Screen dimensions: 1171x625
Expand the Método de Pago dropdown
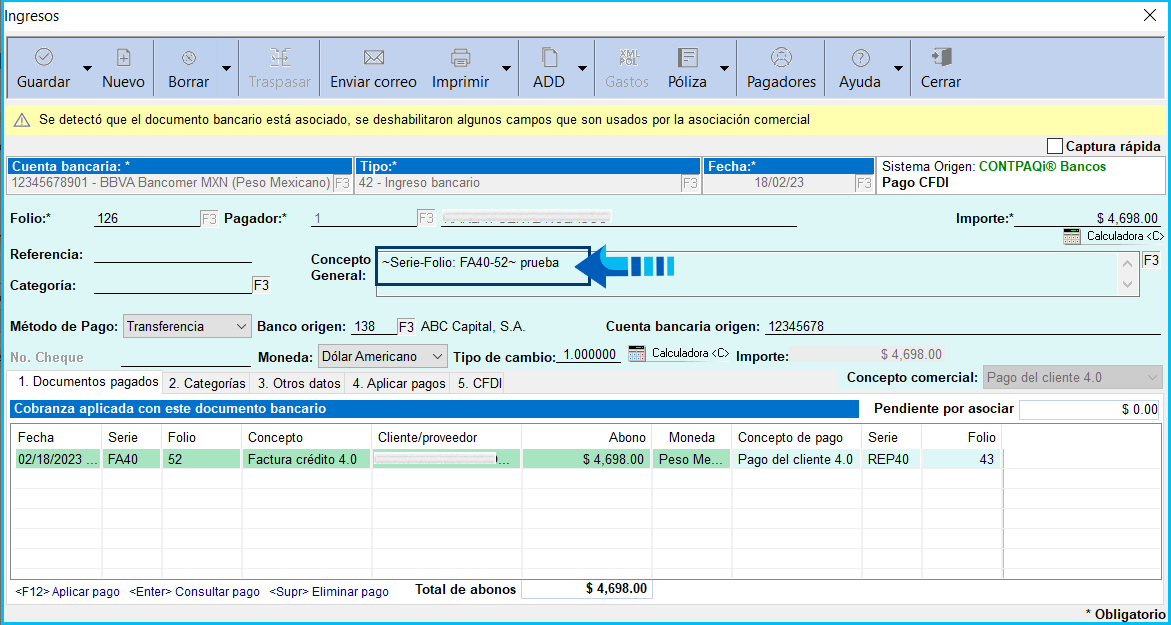(x=240, y=326)
